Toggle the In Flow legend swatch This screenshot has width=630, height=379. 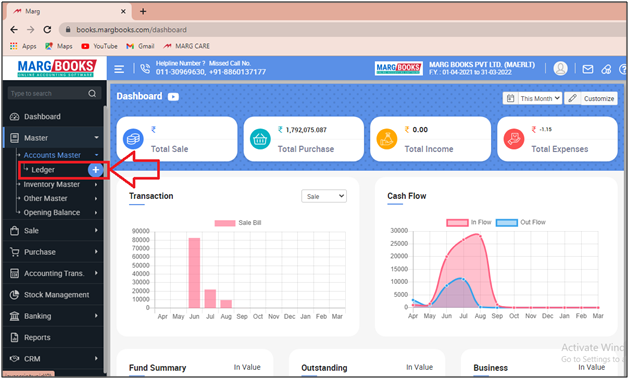[x=457, y=223]
